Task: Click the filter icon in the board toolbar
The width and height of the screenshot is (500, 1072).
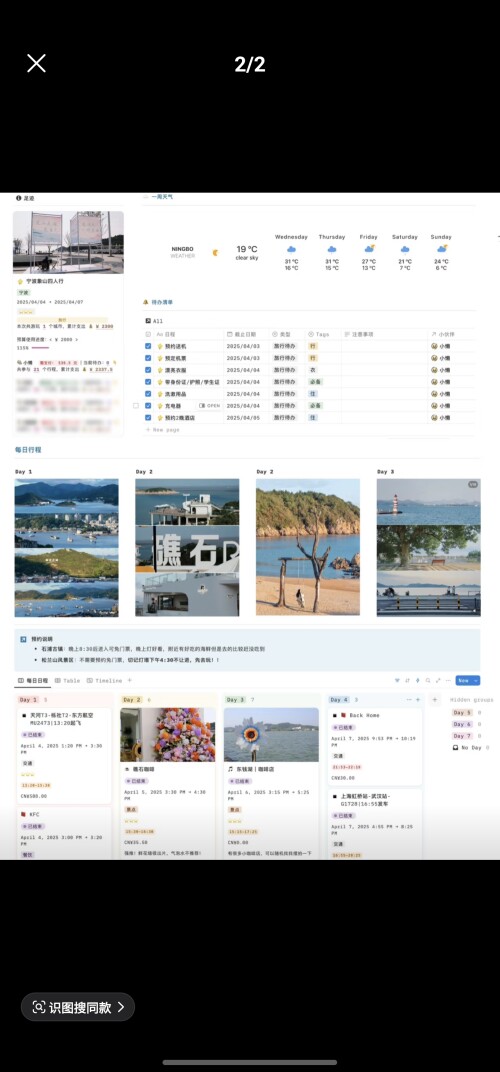Action: coord(397,680)
